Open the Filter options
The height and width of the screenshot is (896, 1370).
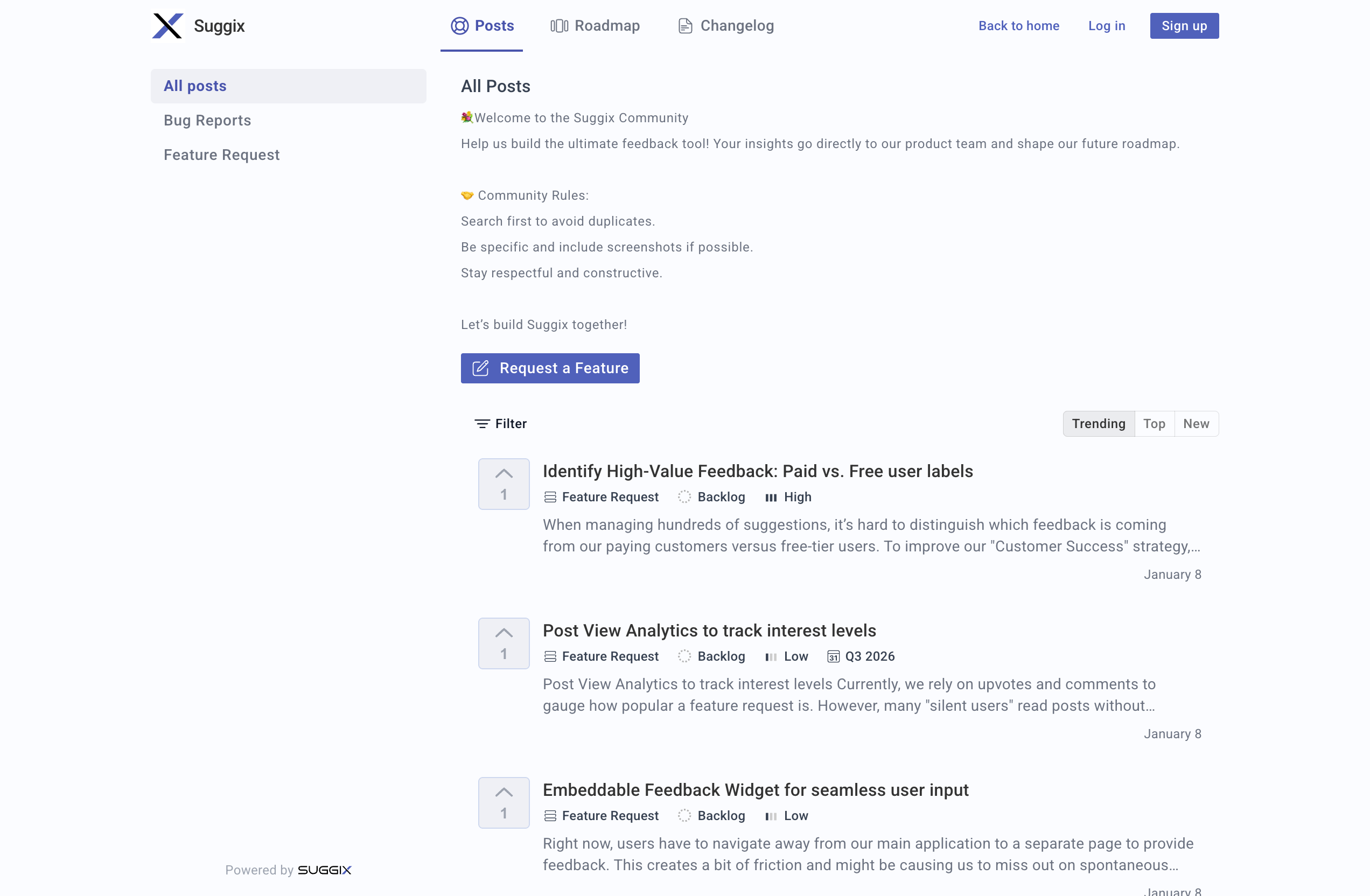pyautogui.click(x=500, y=424)
